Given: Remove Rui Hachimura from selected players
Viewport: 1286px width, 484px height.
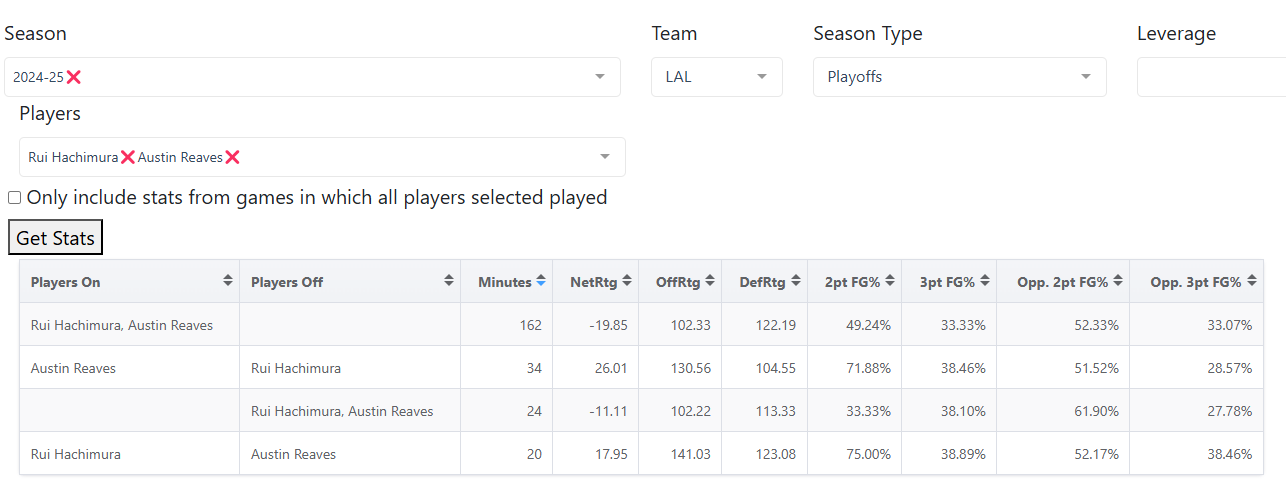Looking at the screenshot, I should 127,157.
